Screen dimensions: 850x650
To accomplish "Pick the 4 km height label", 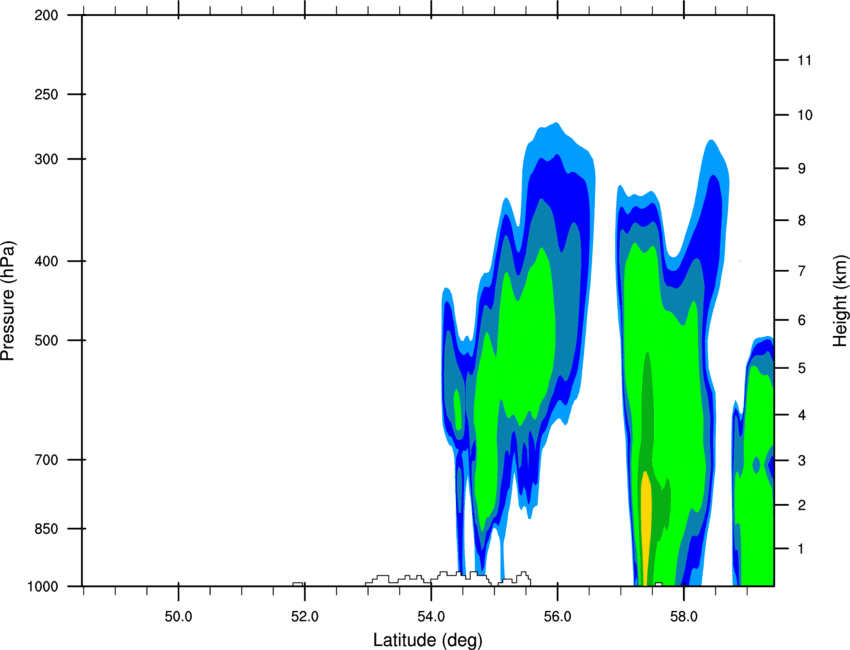I will 802,415.
